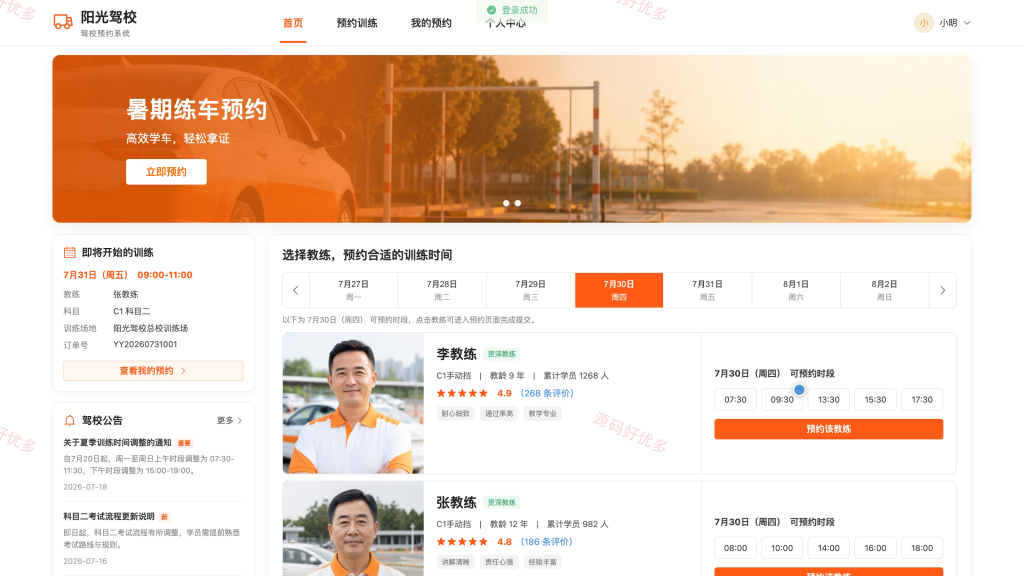1024x576 pixels.
Task: Click the 资深教练 badge next to 李教练
Action: coord(502,354)
